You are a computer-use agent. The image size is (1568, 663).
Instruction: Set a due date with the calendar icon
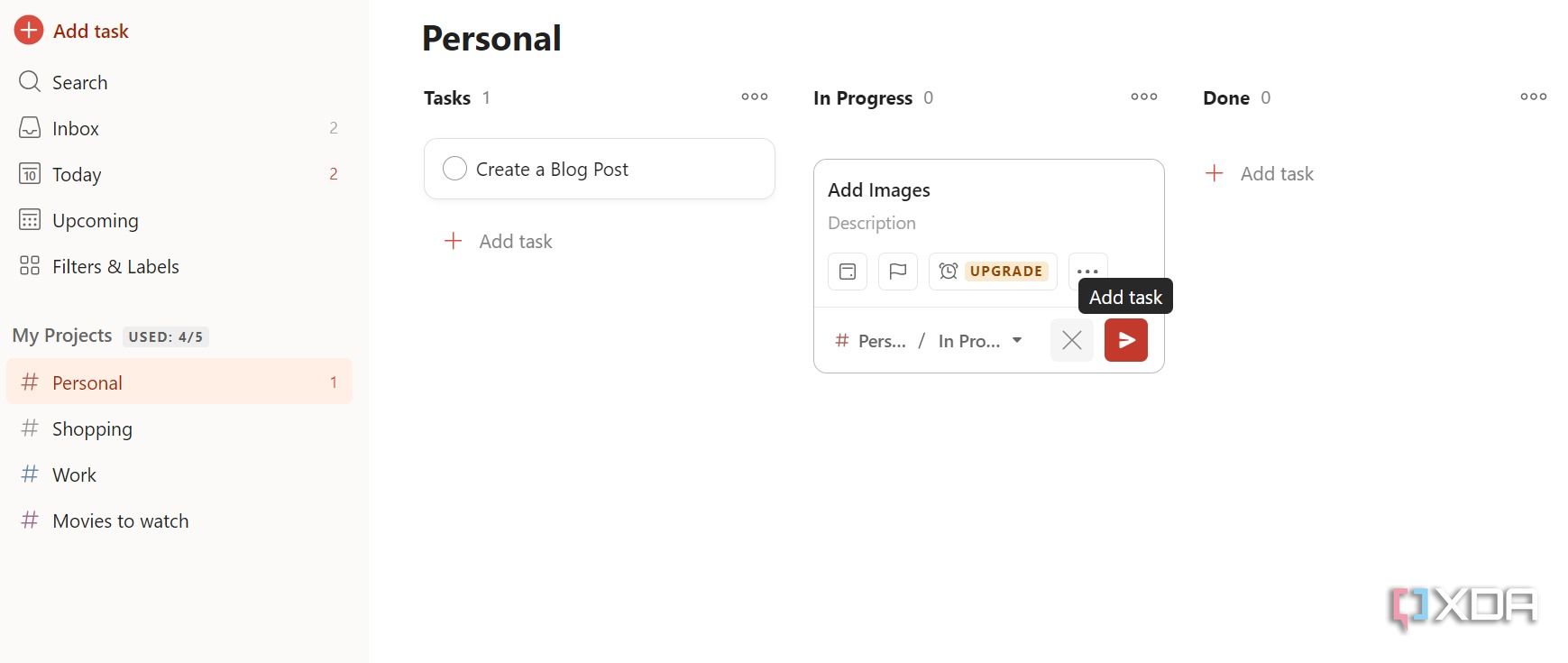tap(847, 271)
